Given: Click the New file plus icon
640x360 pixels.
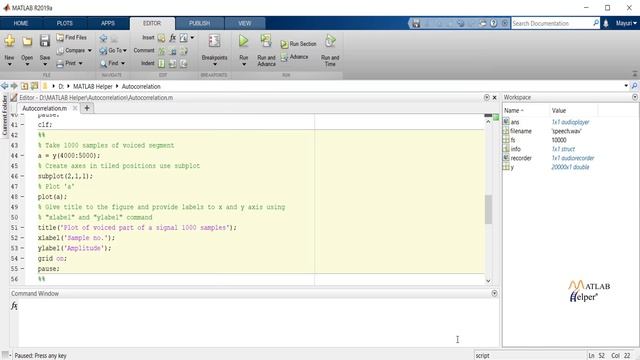Looking at the screenshot, I should click(9, 41).
